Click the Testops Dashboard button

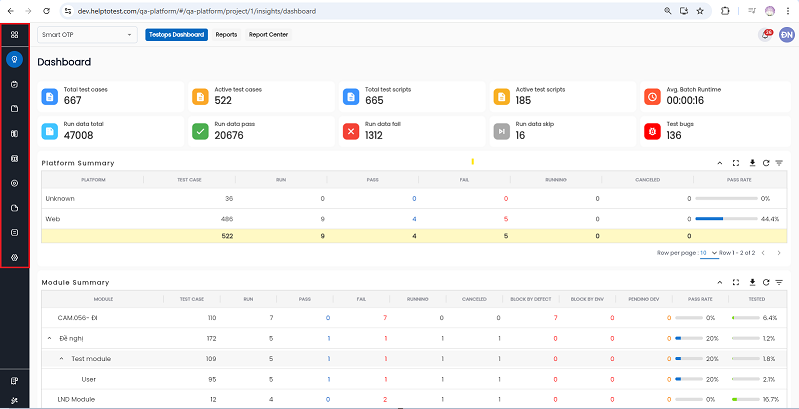(176, 35)
